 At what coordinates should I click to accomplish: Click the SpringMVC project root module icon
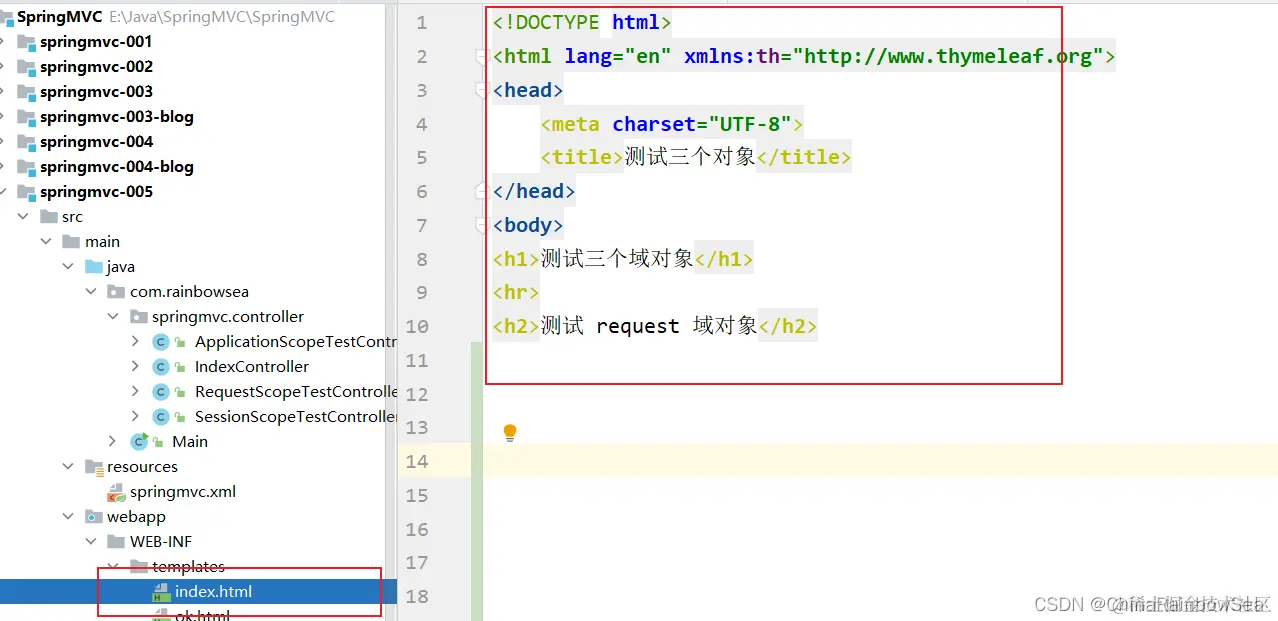(x=5, y=17)
